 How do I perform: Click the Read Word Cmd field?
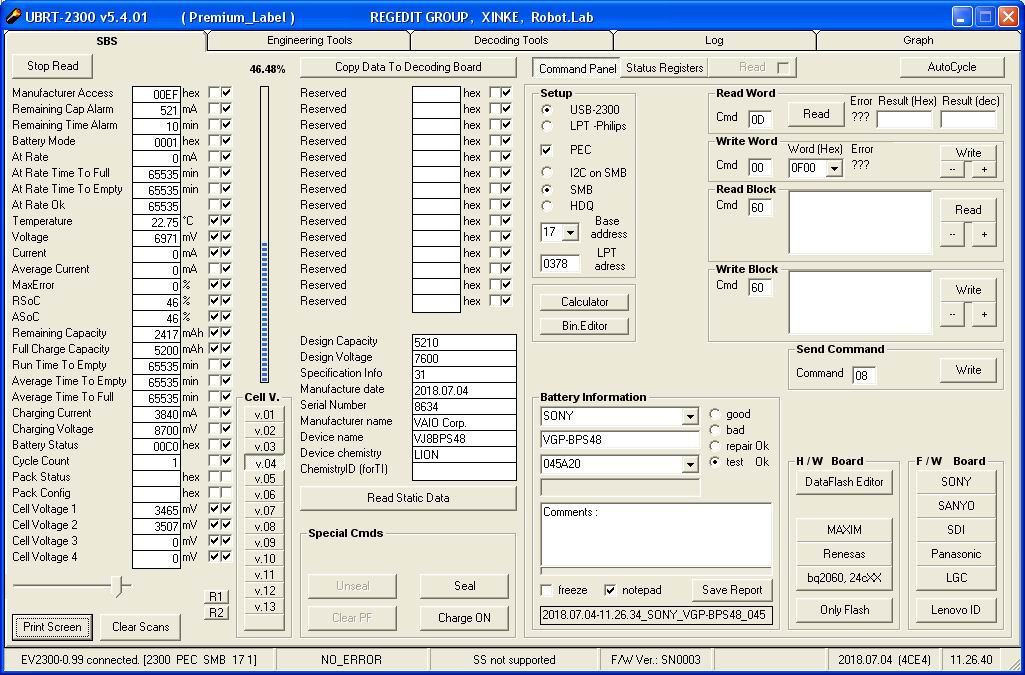pyautogui.click(x=760, y=120)
